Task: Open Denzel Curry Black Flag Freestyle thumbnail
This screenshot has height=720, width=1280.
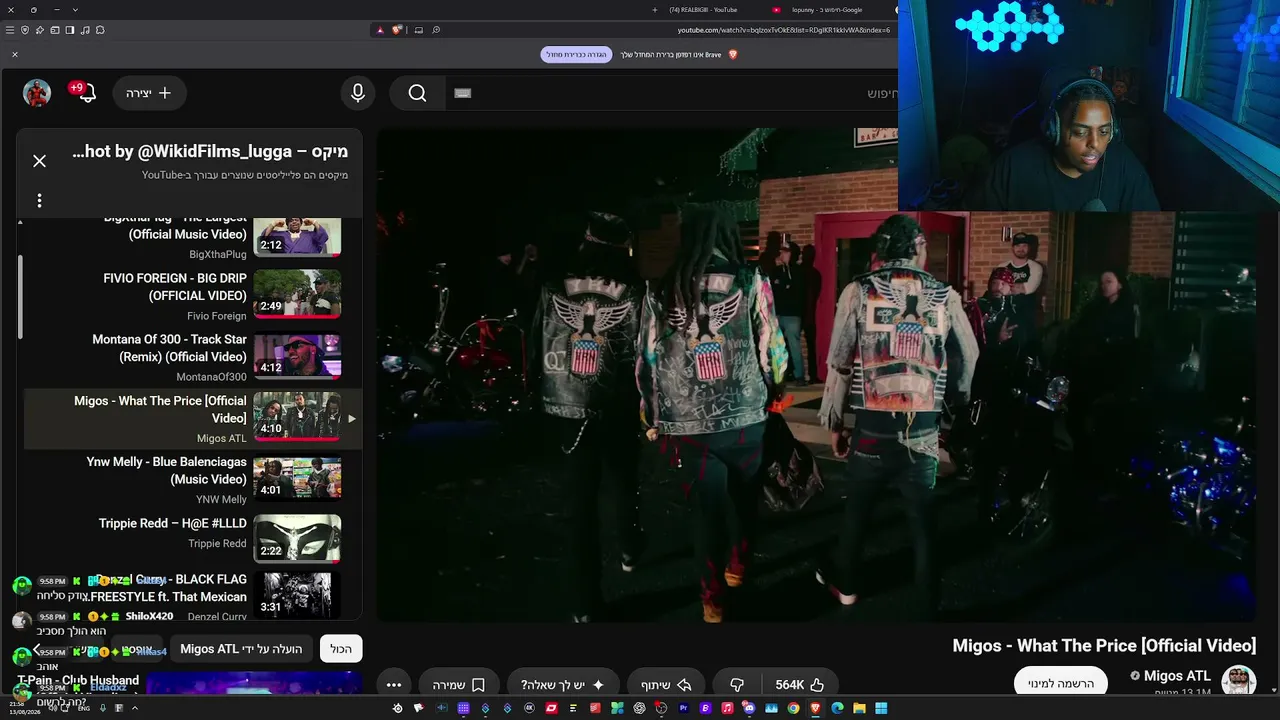Action: tap(297, 594)
